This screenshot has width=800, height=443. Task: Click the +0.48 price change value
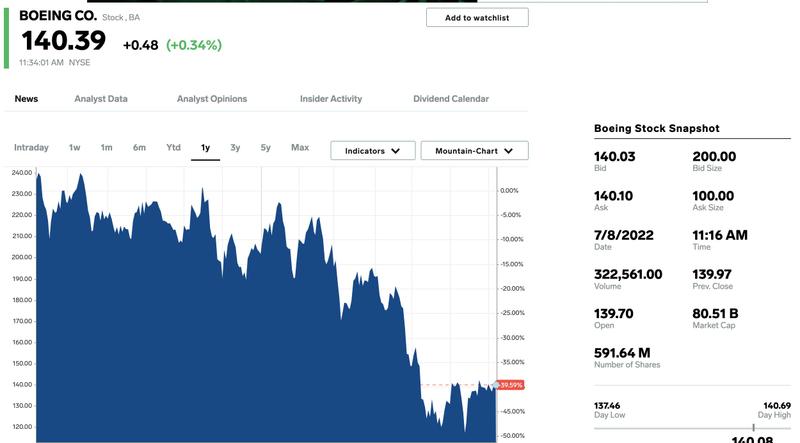click(140, 45)
